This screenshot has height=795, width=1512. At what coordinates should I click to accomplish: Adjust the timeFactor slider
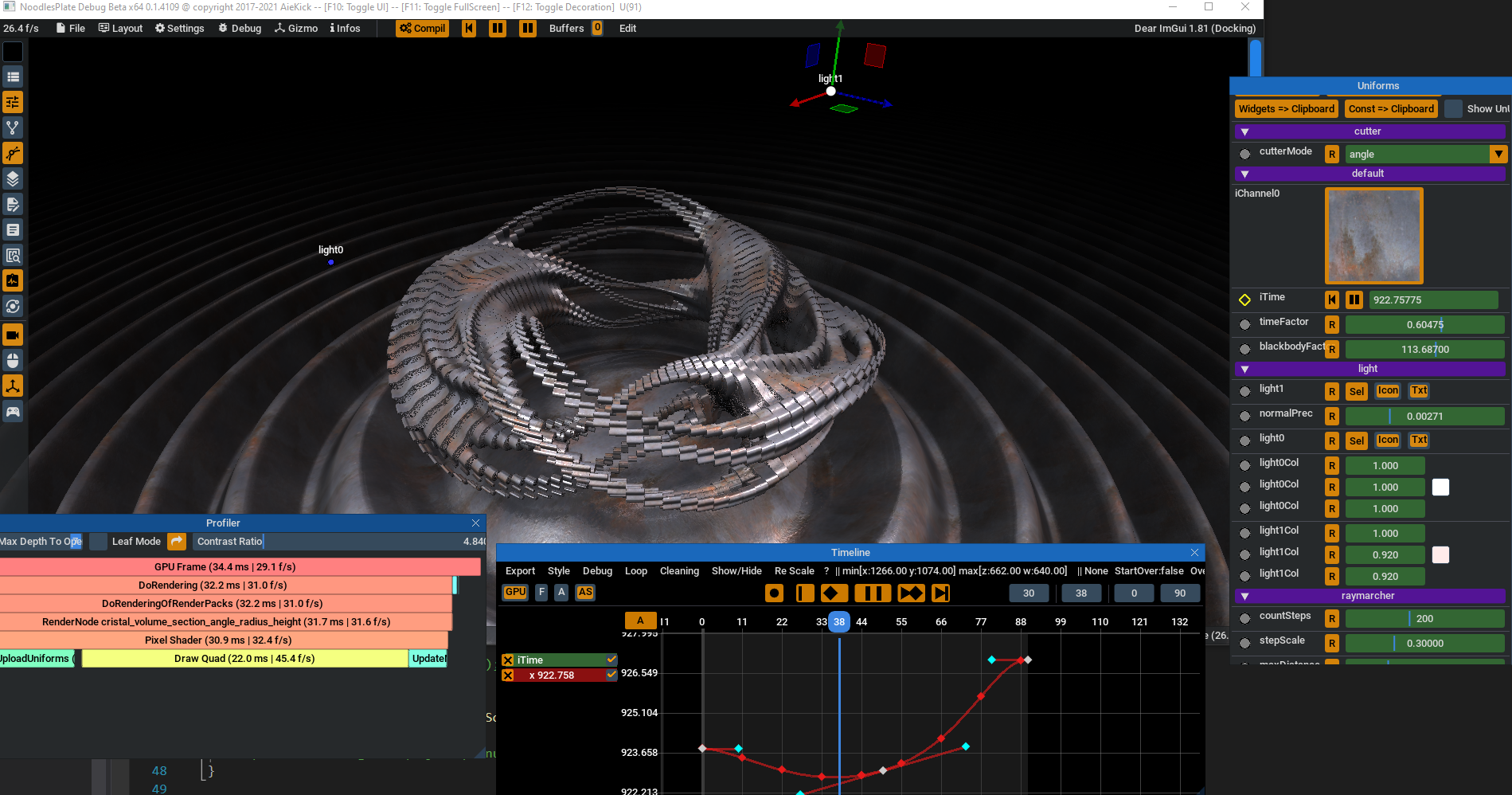pos(1424,325)
